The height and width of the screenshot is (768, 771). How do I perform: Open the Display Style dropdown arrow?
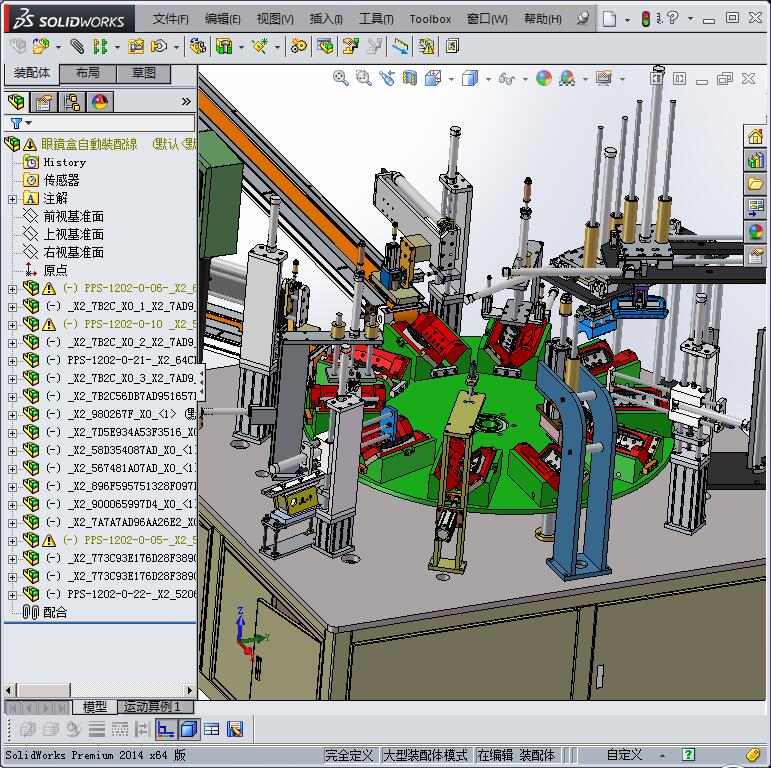tap(488, 79)
